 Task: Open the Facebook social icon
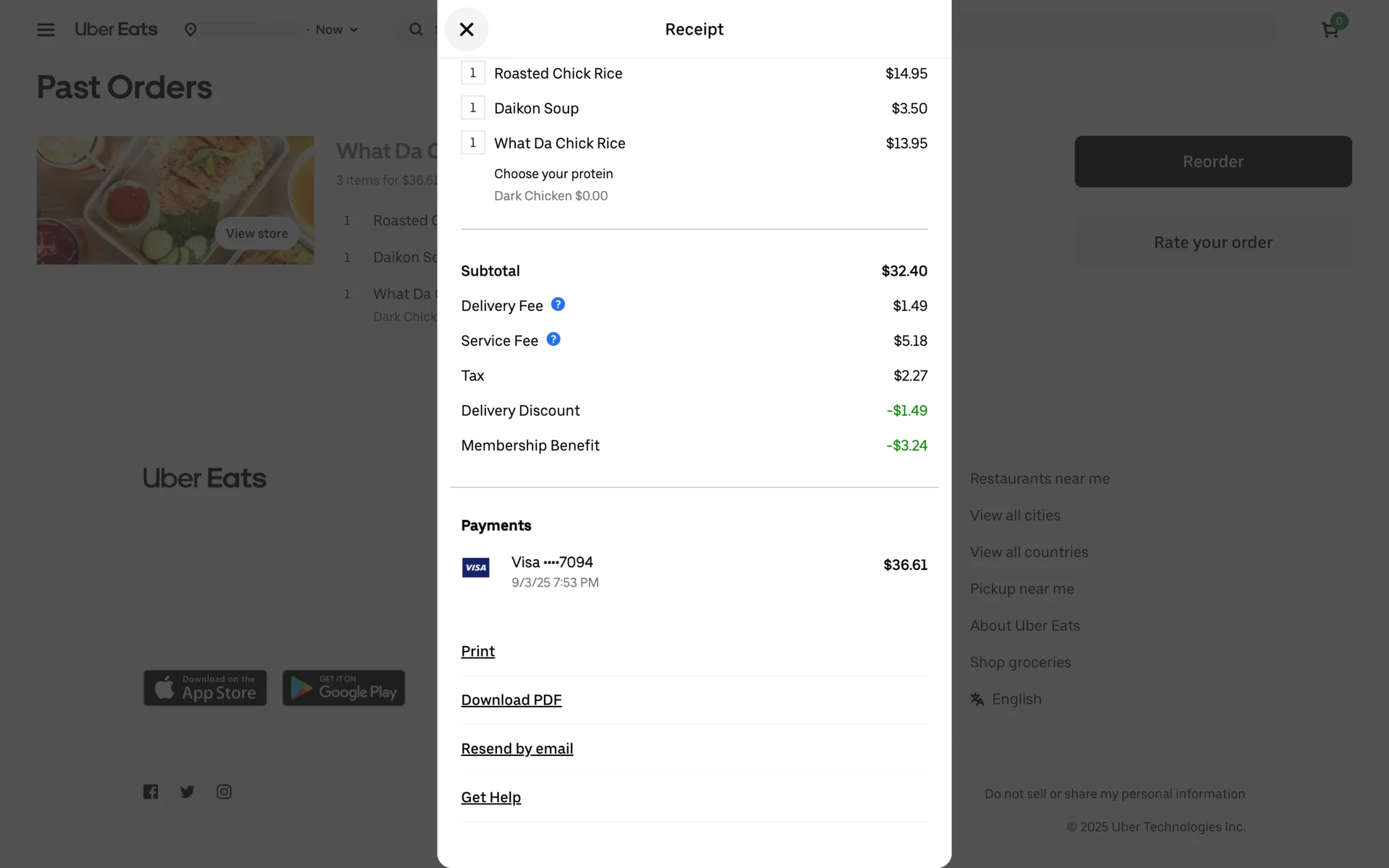click(150, 792)
